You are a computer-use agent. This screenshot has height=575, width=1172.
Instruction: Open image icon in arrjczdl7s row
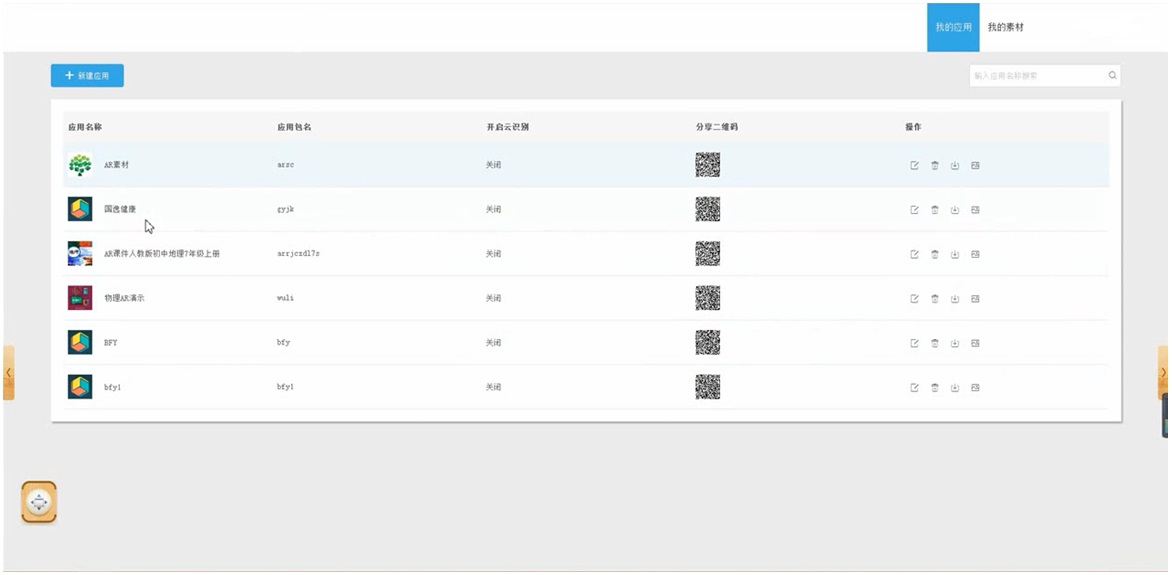tap(975, 254)
